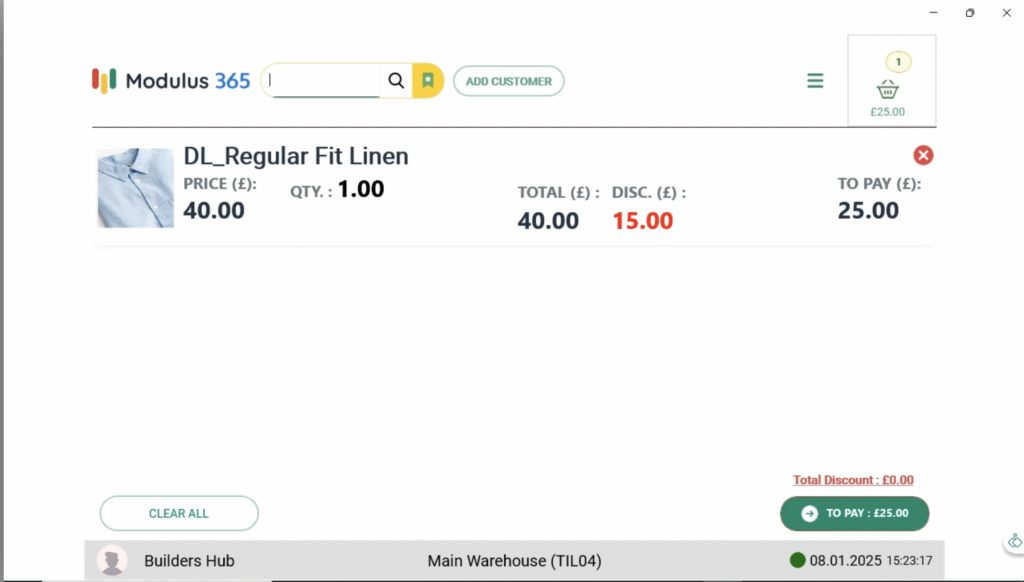Select the quantity value 1.00
The width and height of the screenshot is (1024, 582).
(x=360, y=189)
